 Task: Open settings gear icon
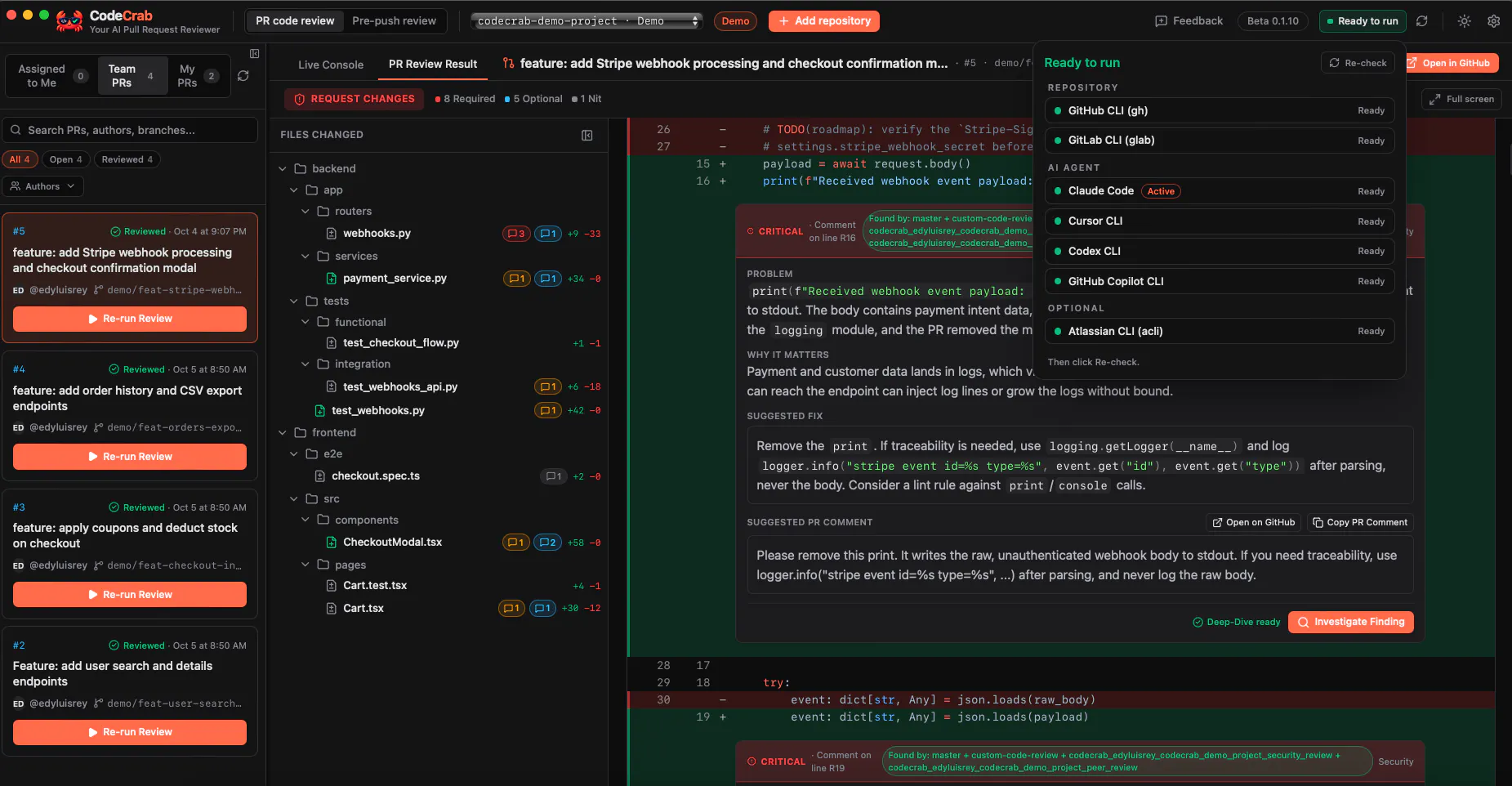tap(1493, 21)
